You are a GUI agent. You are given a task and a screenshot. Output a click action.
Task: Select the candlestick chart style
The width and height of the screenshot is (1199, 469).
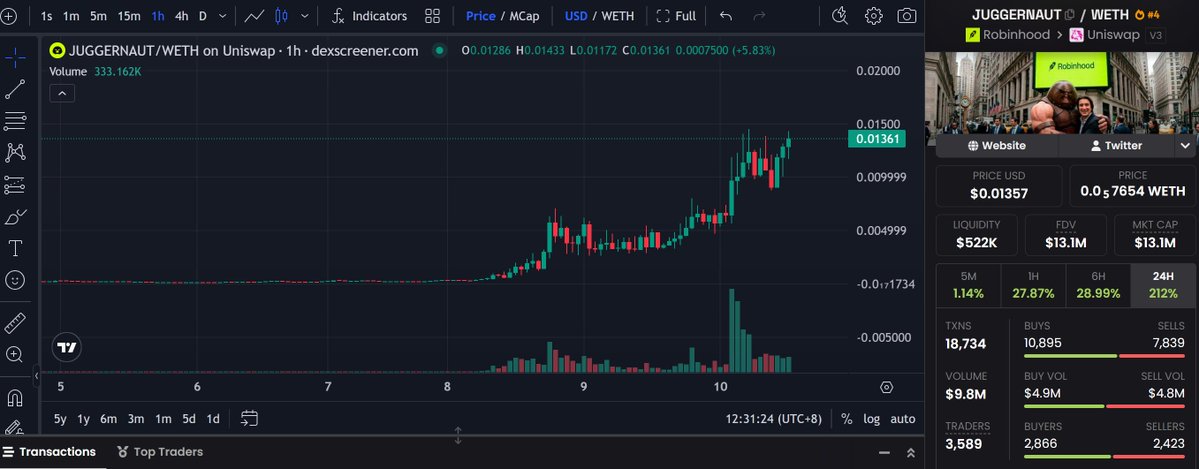click(281, 16)
